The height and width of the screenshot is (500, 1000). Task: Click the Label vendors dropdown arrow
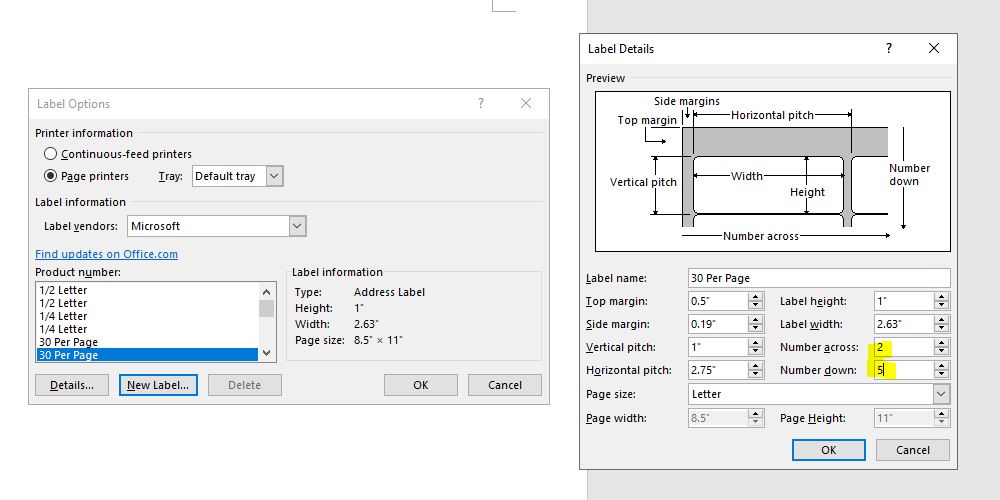[x=297, y=226]
